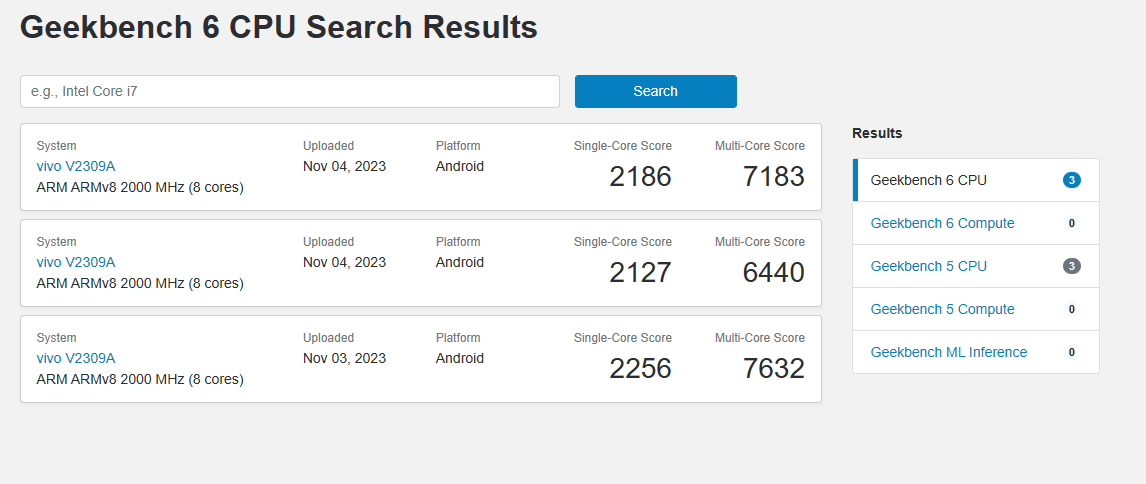The height and width of the screenshot is (484, 1146).
Task: Click zero badge beside Geekbench ML Inference
Action: 1071,352
